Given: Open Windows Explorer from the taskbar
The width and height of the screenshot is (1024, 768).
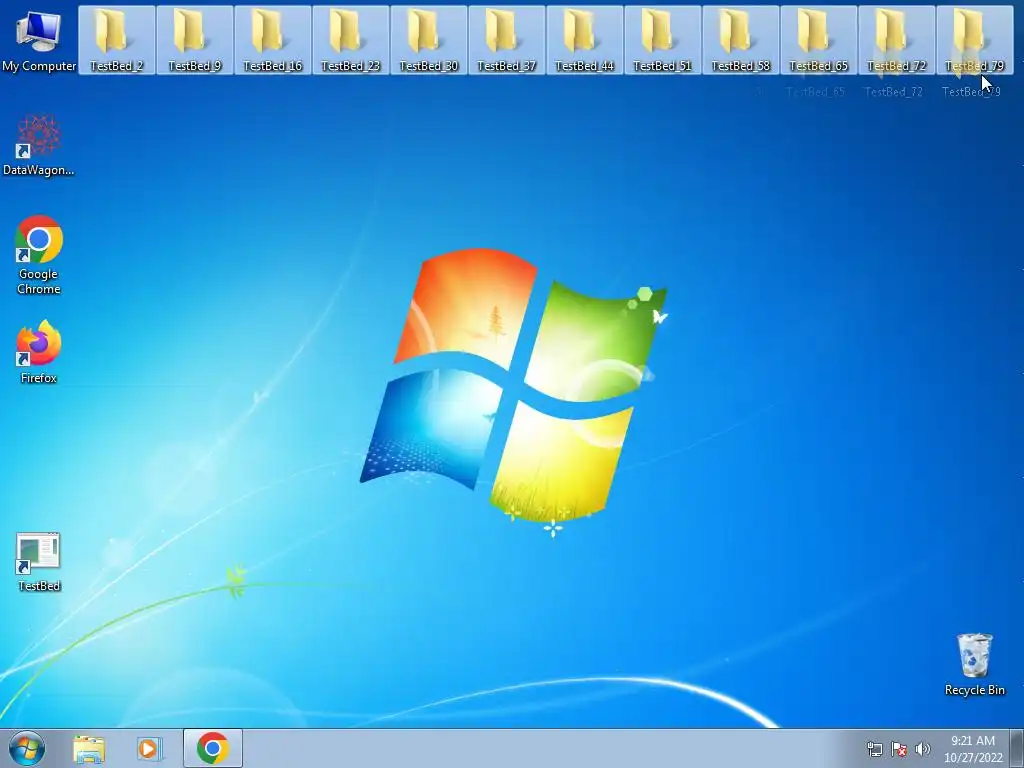Looking at the screenshot, I should click(x=89, y=748).
